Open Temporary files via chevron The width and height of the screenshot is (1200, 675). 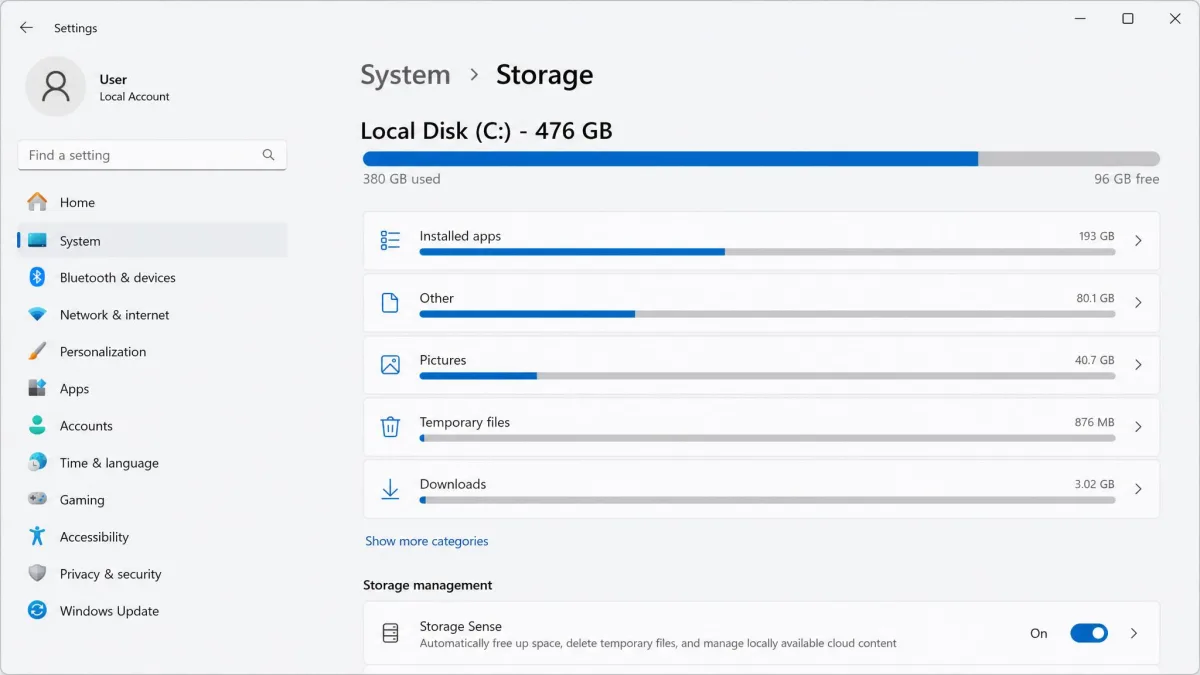click(1138, 427)
